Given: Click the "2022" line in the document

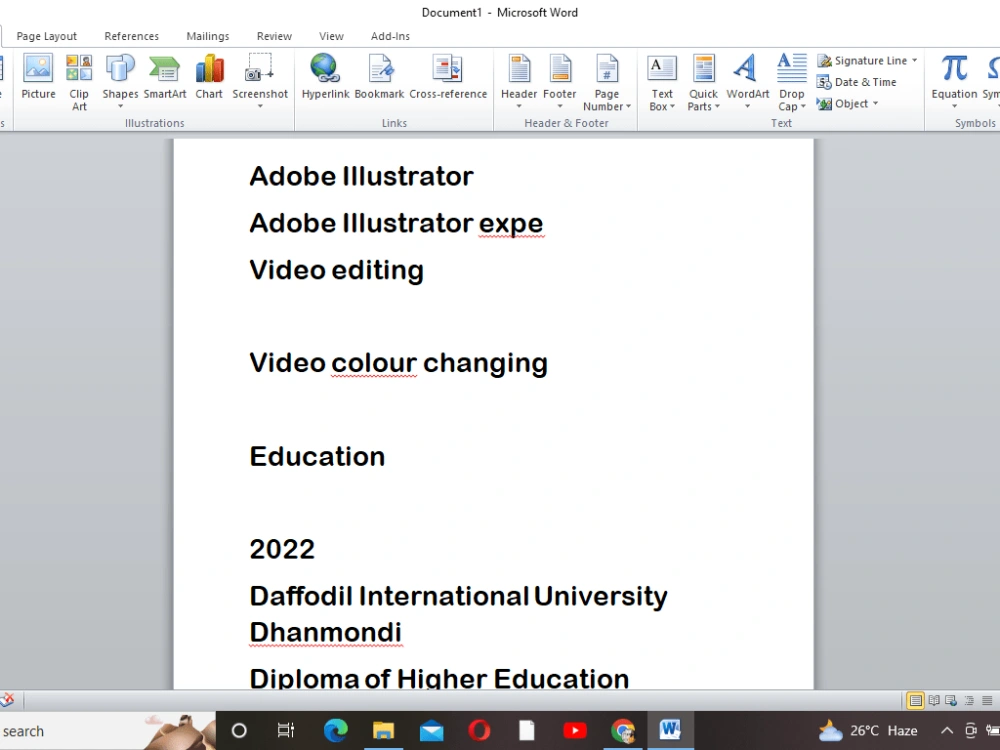Looking at the screenshot, I should coord(282,550).
